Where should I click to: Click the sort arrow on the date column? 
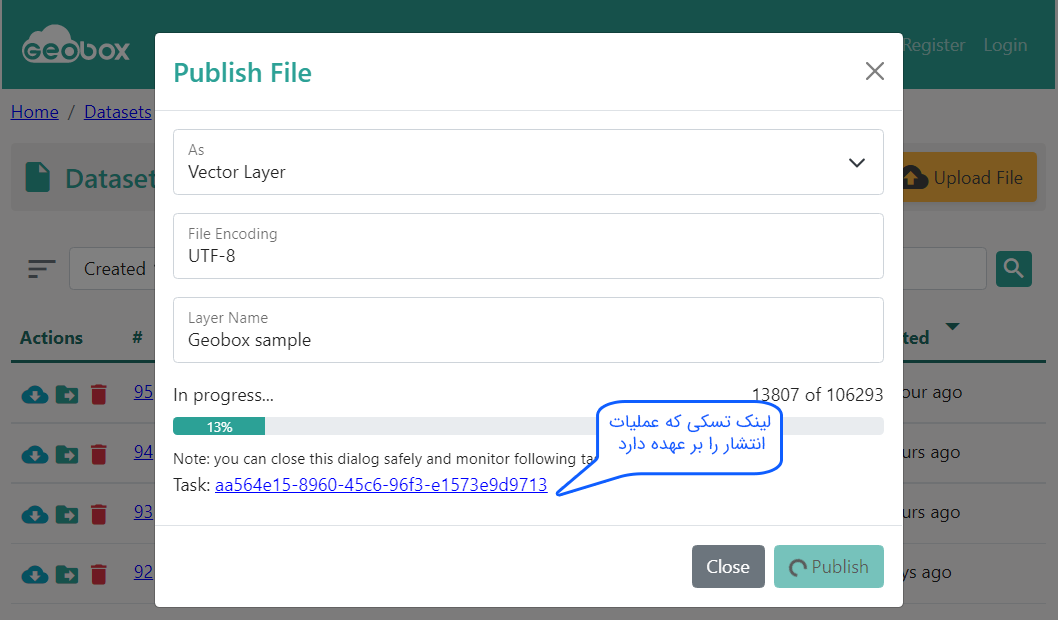point(952,327)
